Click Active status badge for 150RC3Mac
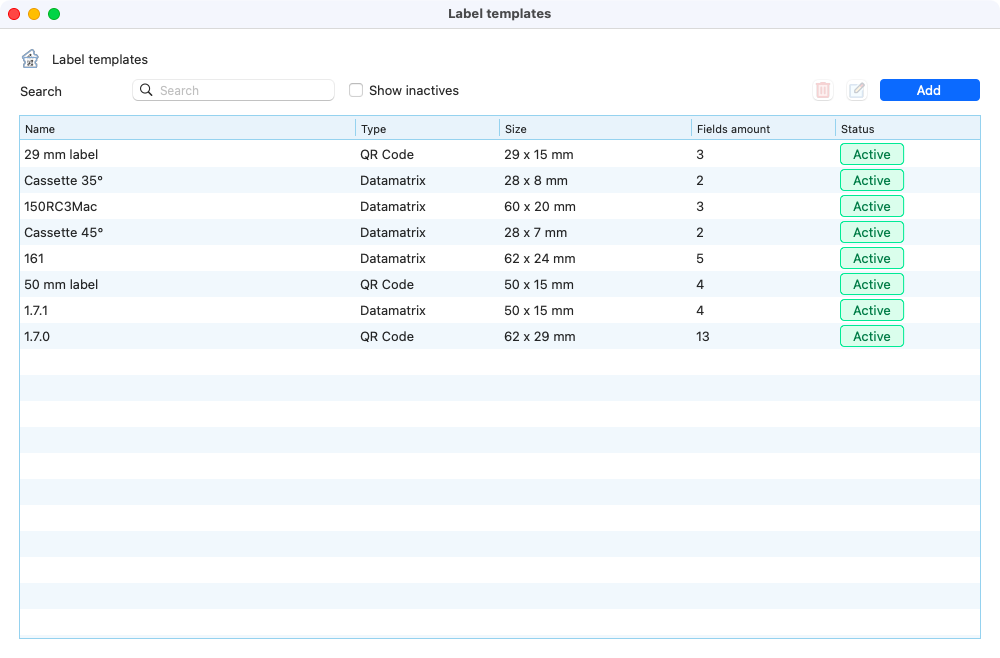Screen dimensions: 1000x658 coord(872,207)
